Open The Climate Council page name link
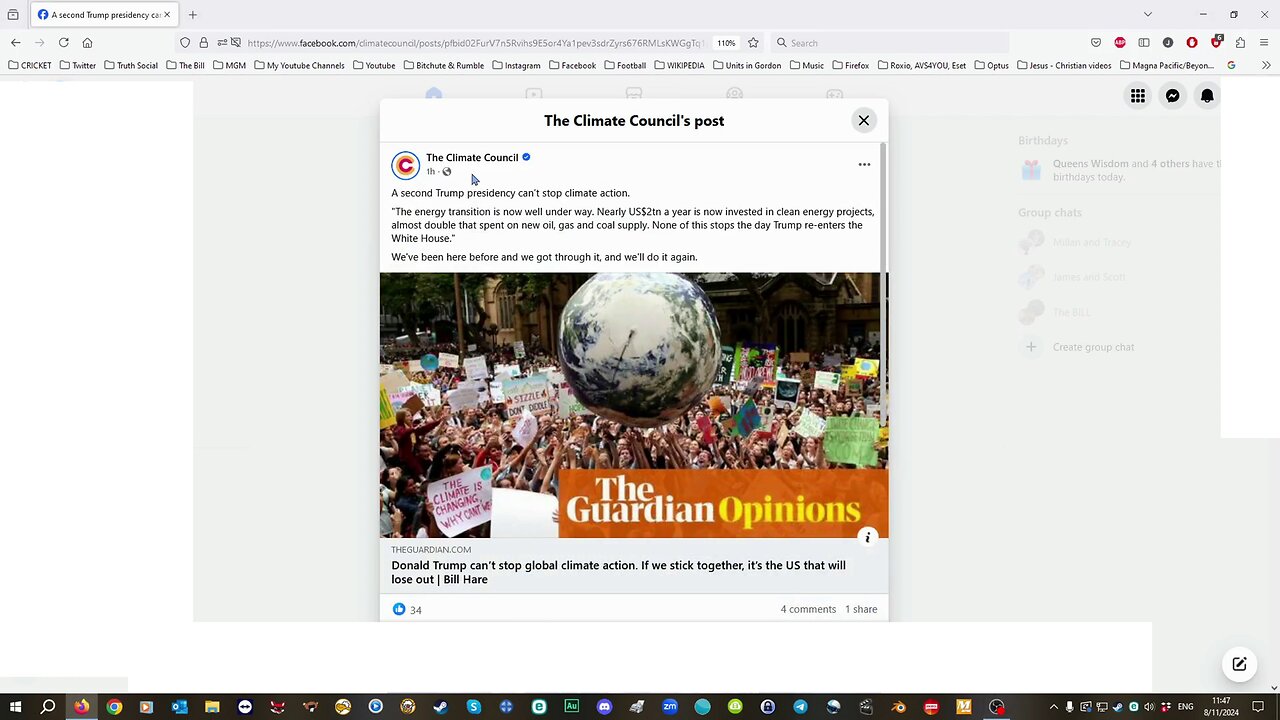The width and height of the screenshot is (1280, 720). coord(472,157)
